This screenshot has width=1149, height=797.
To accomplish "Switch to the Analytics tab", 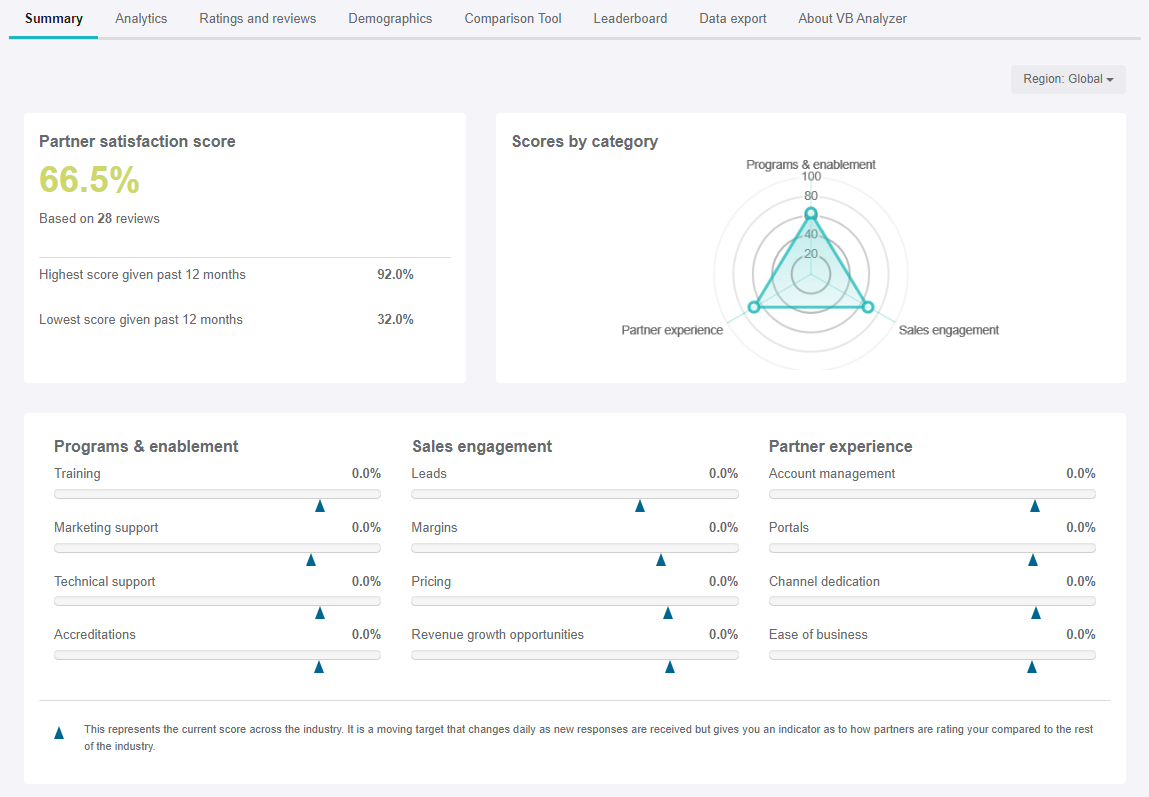I will coord(141,19).
